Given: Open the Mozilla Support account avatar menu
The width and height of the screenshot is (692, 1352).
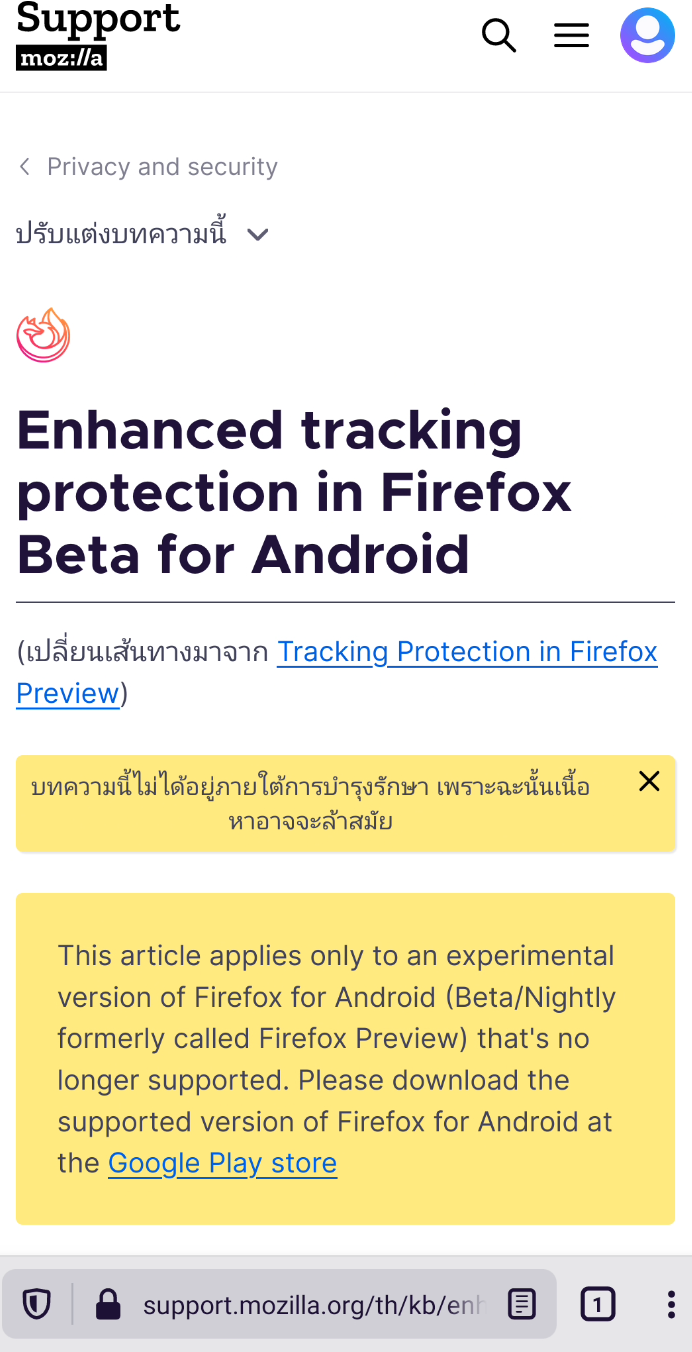Looking at the screenshot, I should [x=647, y=35].
